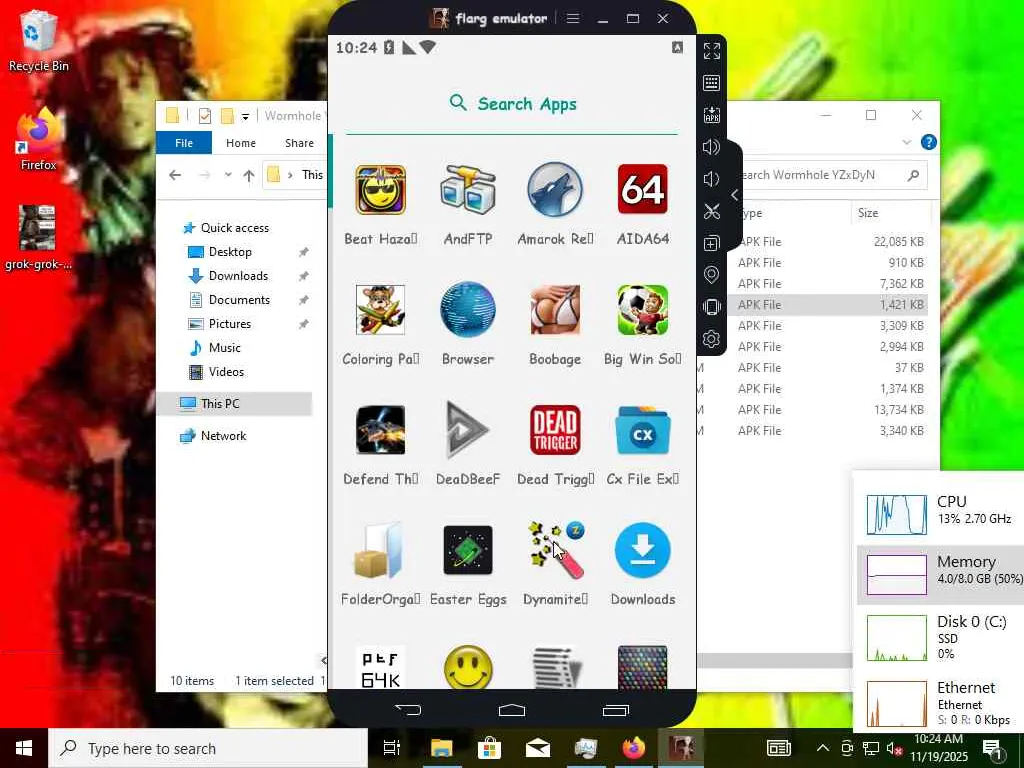The width and height of the screenshot is (1024, 768).
Task: Lower emulator volume with second speaker icon
Action: click(x=711, y=179)
